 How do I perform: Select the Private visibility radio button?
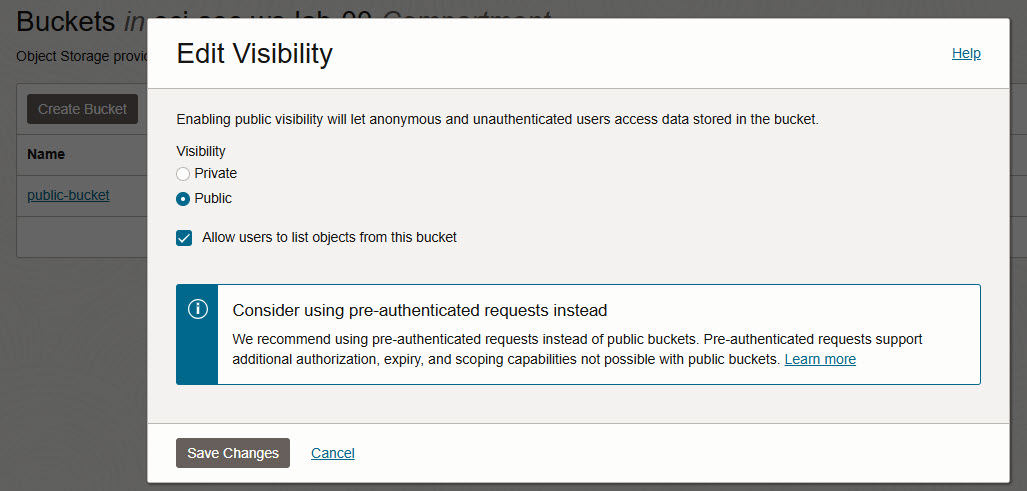click(183, 174)
